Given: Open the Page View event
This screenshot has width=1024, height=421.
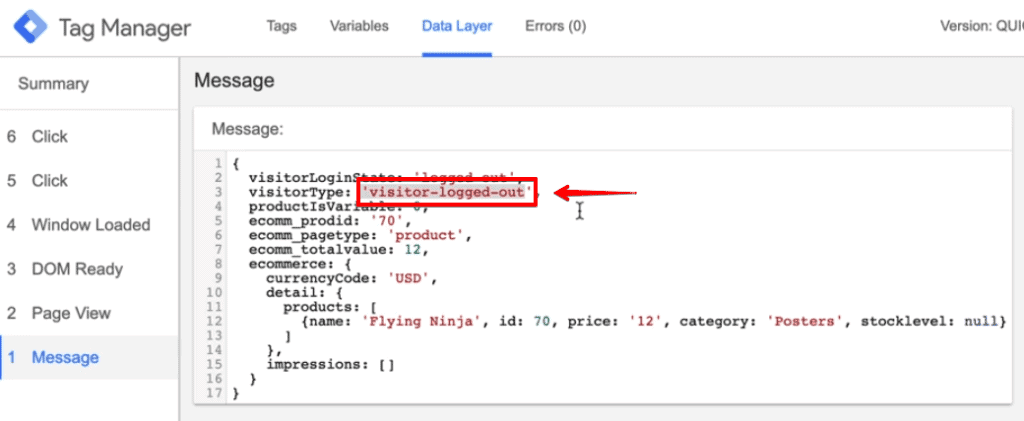Looking at the screenshot, I should point(71,313).
